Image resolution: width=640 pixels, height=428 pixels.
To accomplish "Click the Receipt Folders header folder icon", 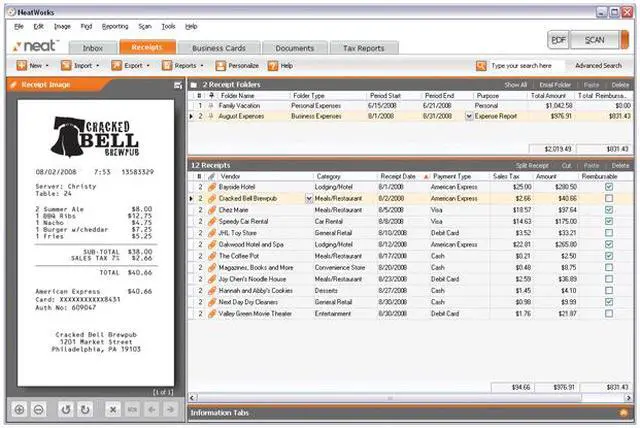I will 194,85.
